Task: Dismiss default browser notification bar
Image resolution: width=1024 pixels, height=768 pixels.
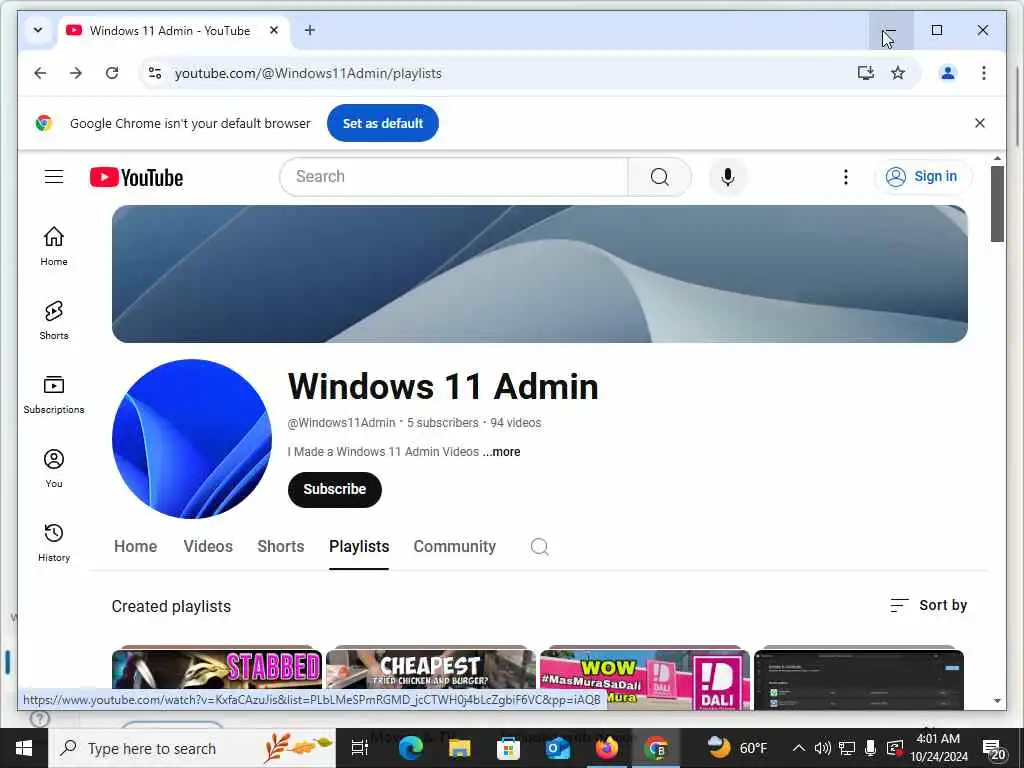Action: tap(980, 123)
